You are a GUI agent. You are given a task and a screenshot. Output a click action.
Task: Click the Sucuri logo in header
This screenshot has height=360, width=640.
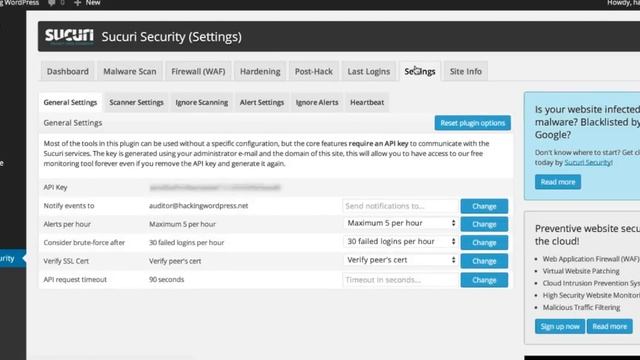[69, 36]
